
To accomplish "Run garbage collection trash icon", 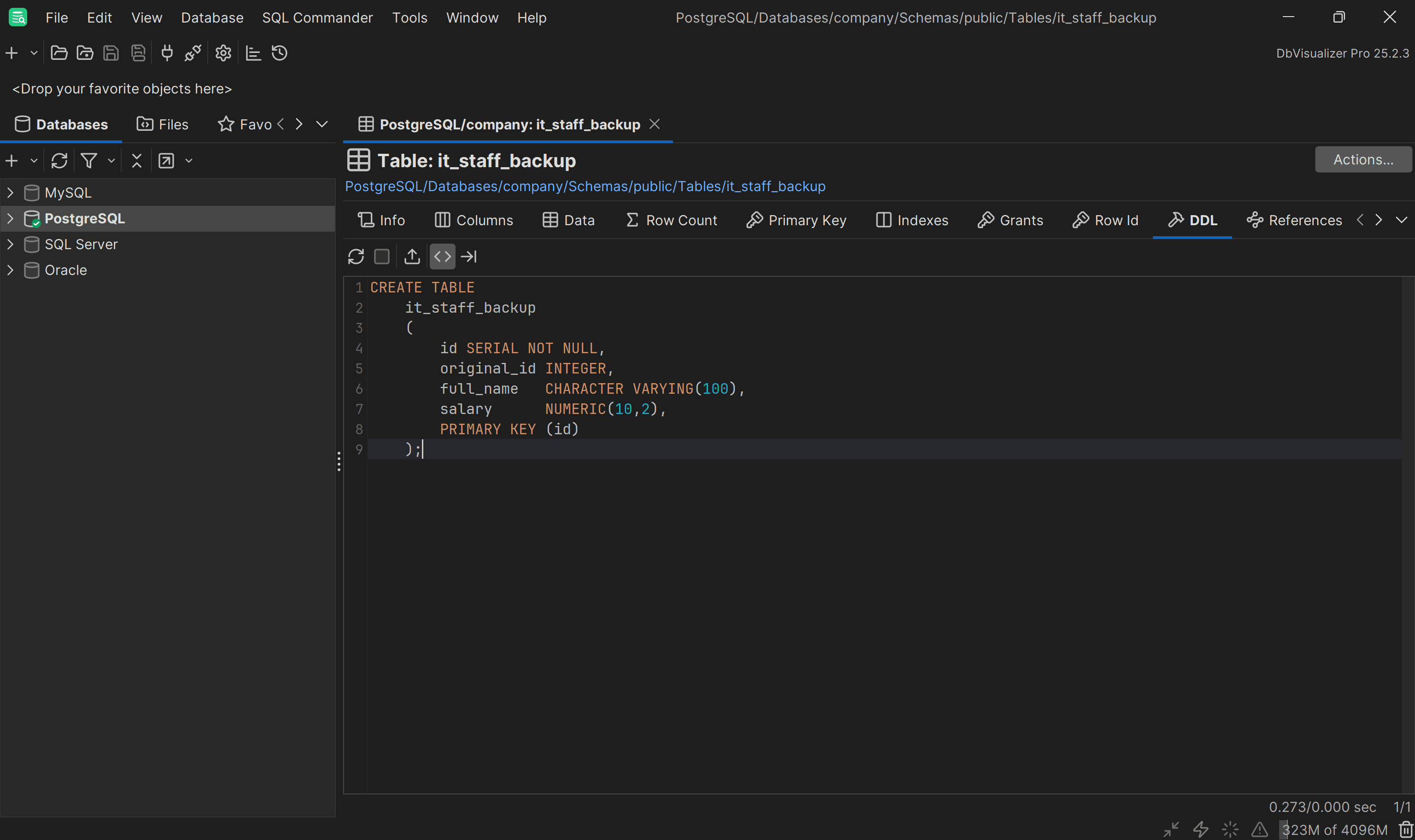I will point(1406,830).
